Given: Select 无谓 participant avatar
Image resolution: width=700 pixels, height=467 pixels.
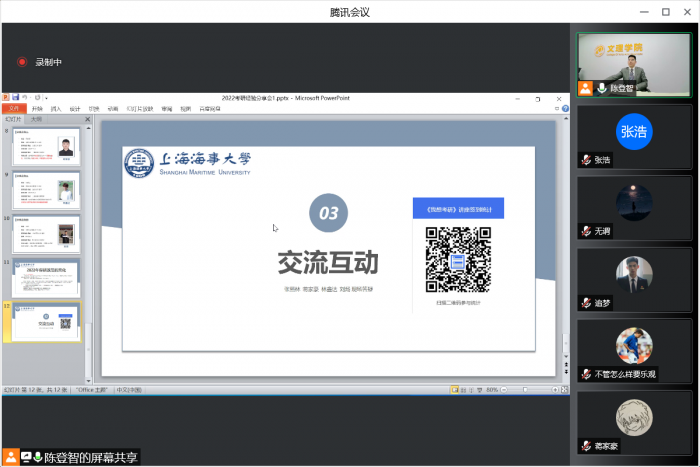Looking at the screenshot, I should (634, 202).
